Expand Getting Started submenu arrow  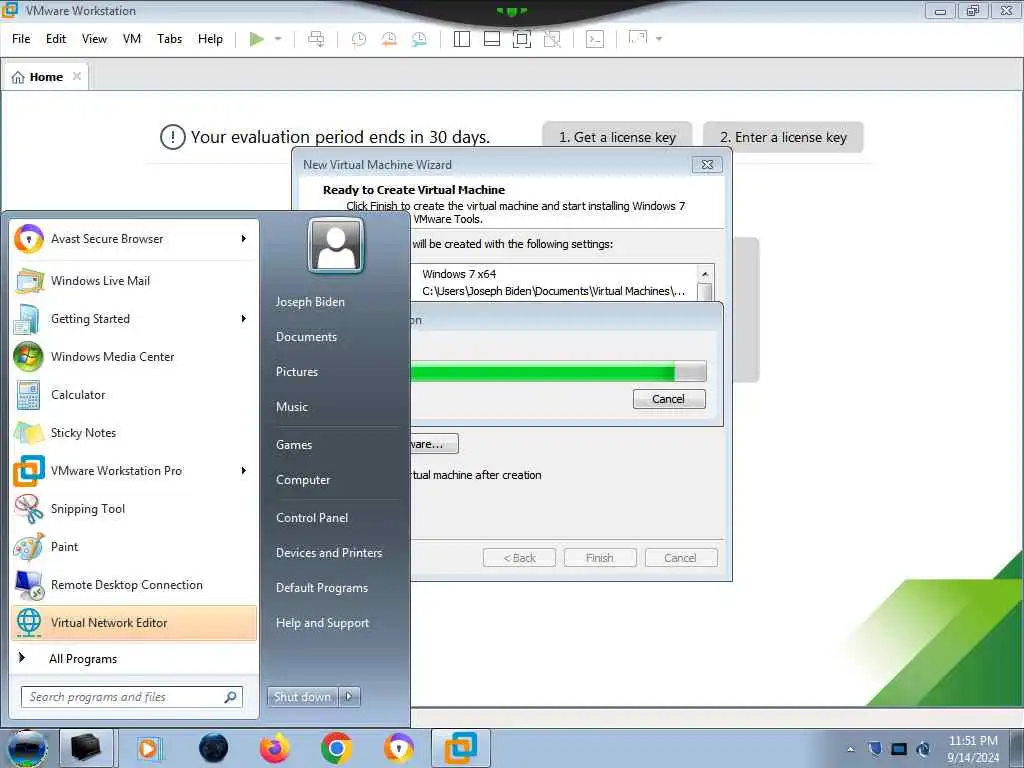244,319
